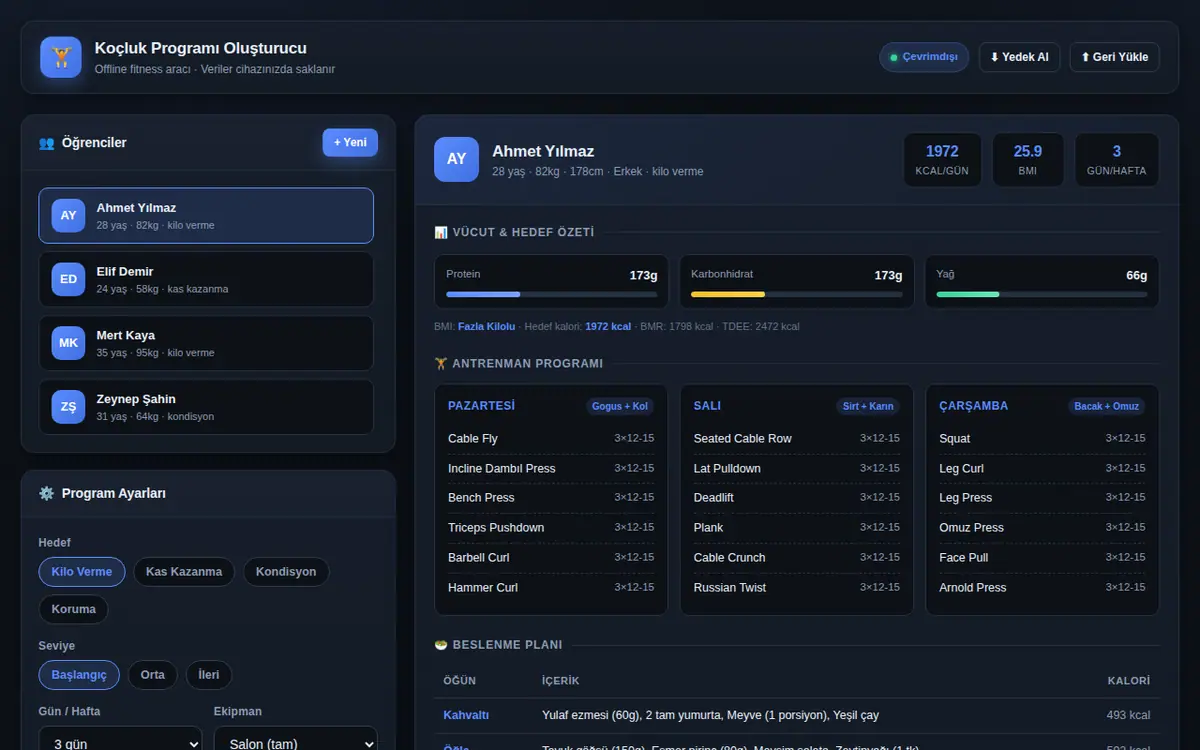Image resolution: width=1200 pixels, height=750 pixels.
Task: Click the weightlifter app logo icon
Action: tap(61, 57)
